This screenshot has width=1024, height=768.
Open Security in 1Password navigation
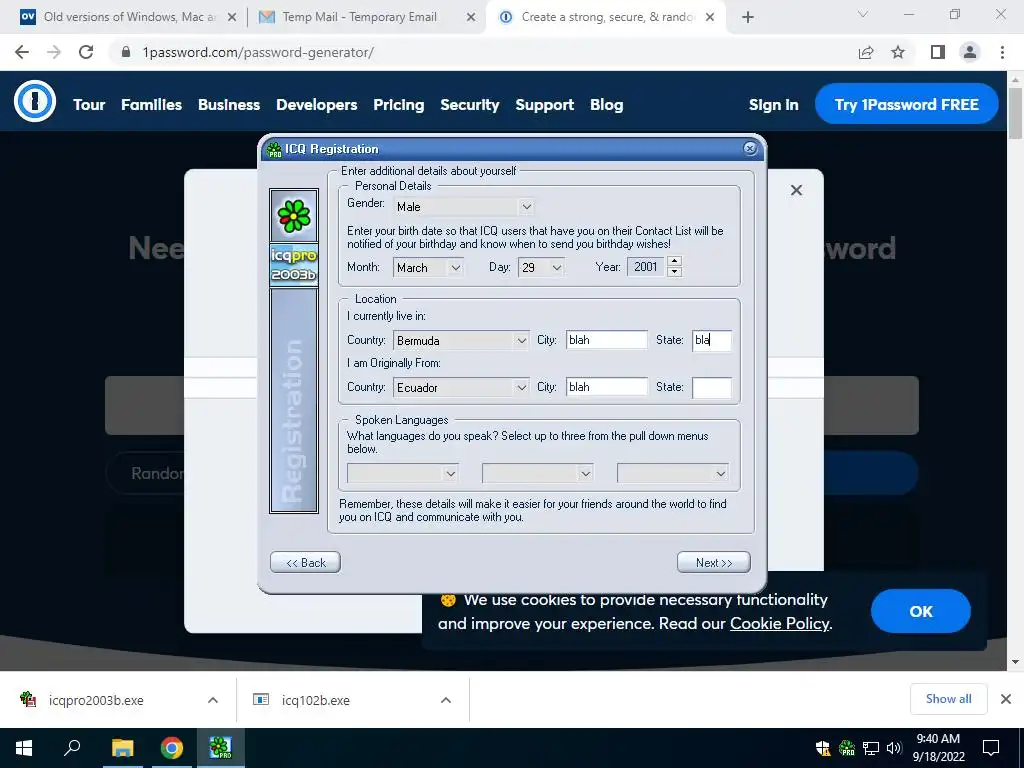pos(470,104)
